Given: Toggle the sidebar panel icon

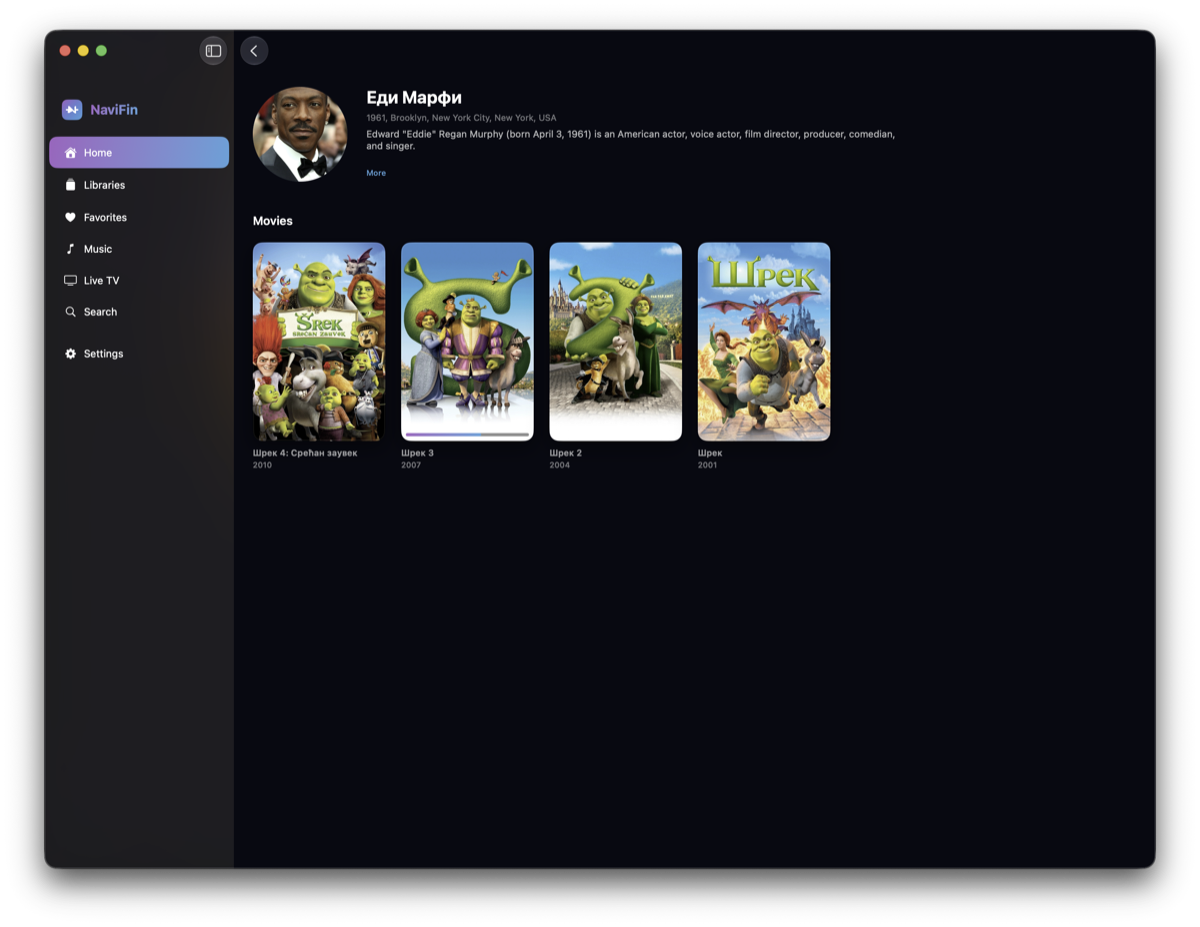Looking at the screenshot, I should tap(213, 51).
